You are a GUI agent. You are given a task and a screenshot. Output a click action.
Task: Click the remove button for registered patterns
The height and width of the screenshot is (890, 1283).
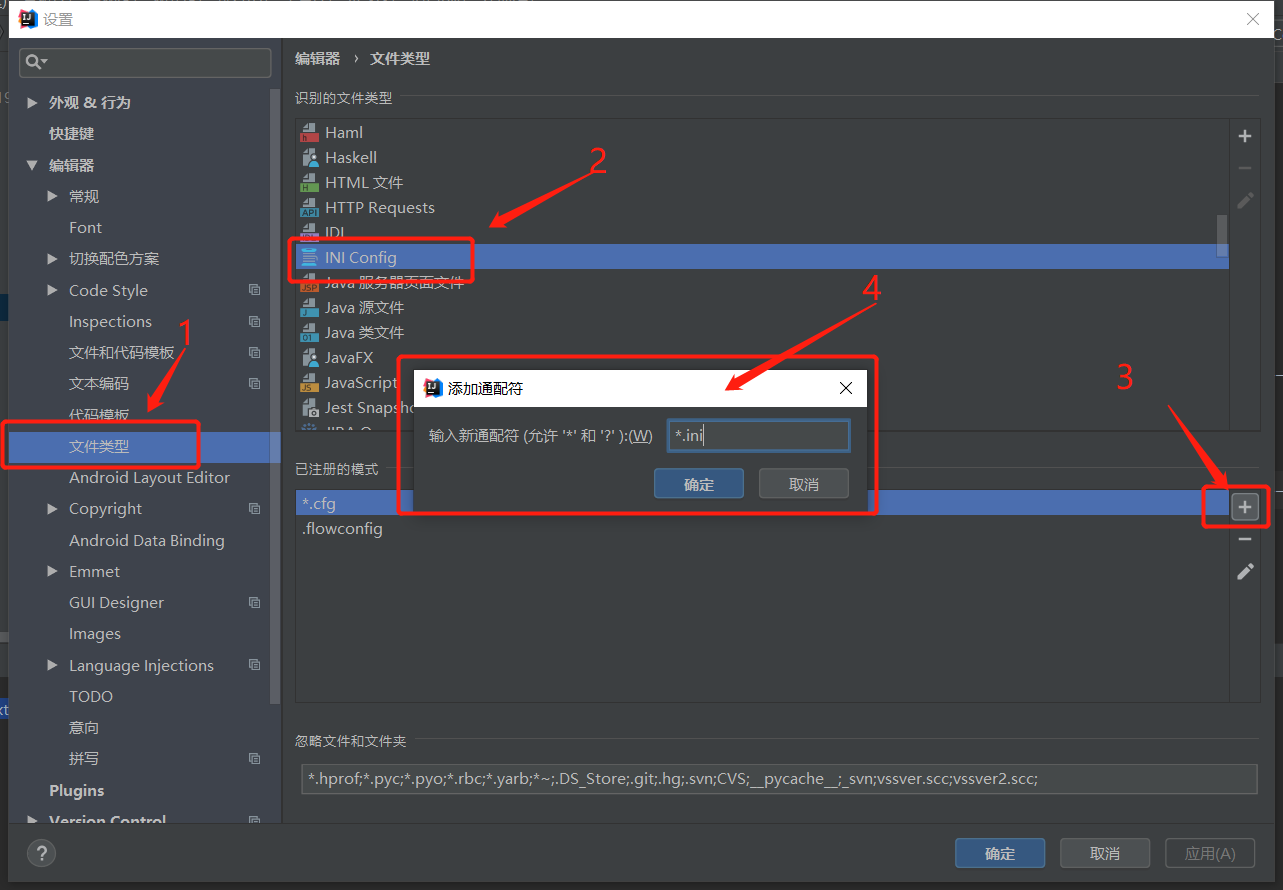[x=1245, y=540]
